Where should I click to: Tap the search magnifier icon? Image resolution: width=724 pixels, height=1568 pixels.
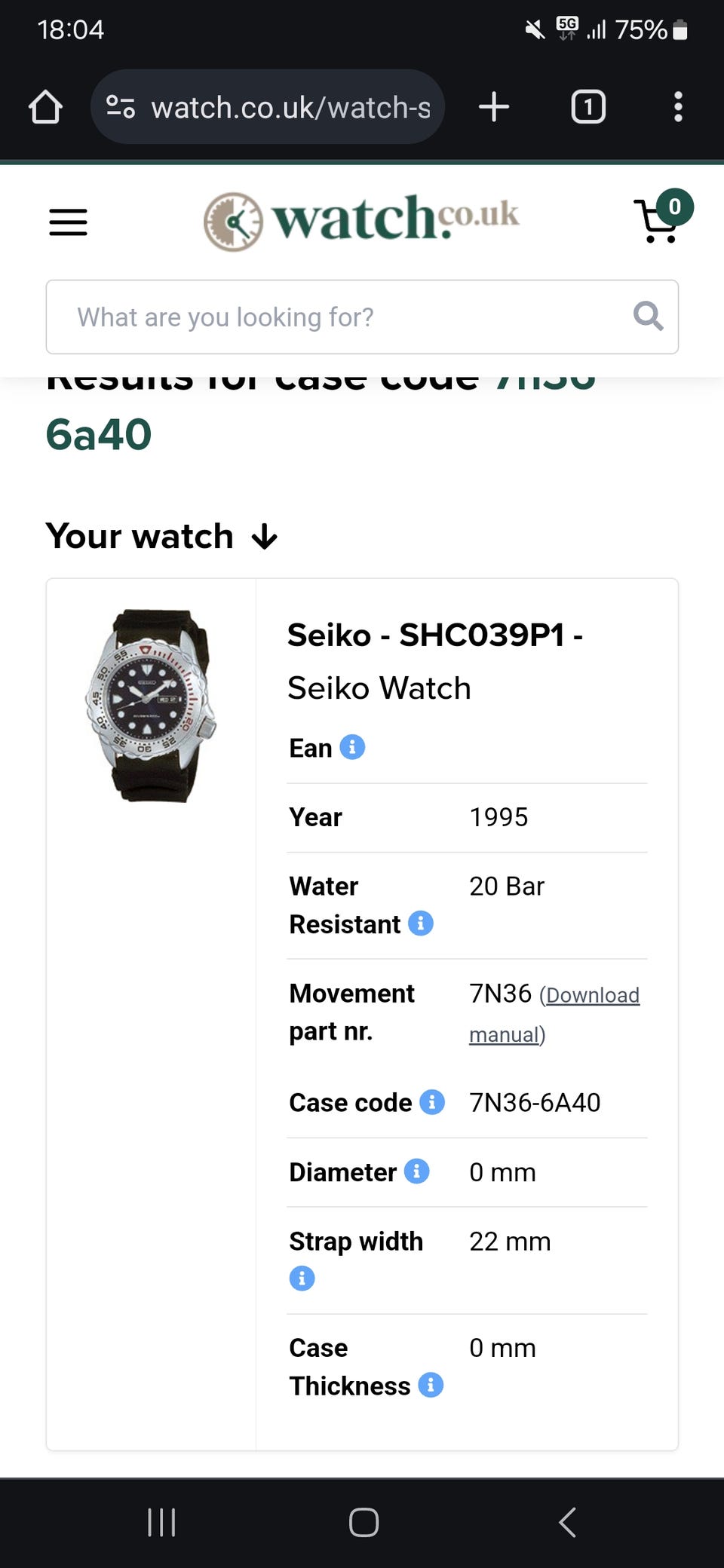pos(648,317)
